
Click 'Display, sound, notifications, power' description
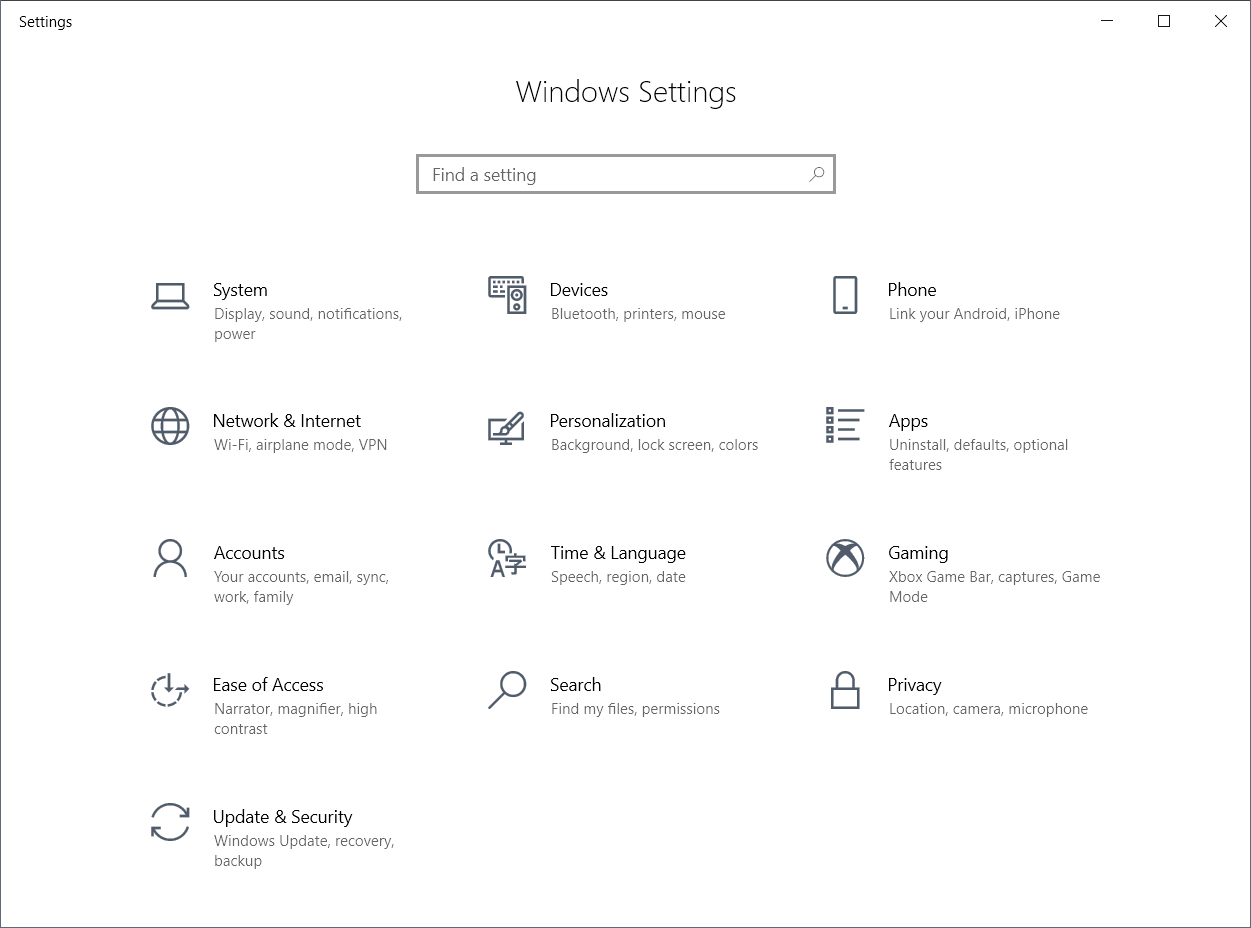tap(308, 324)
